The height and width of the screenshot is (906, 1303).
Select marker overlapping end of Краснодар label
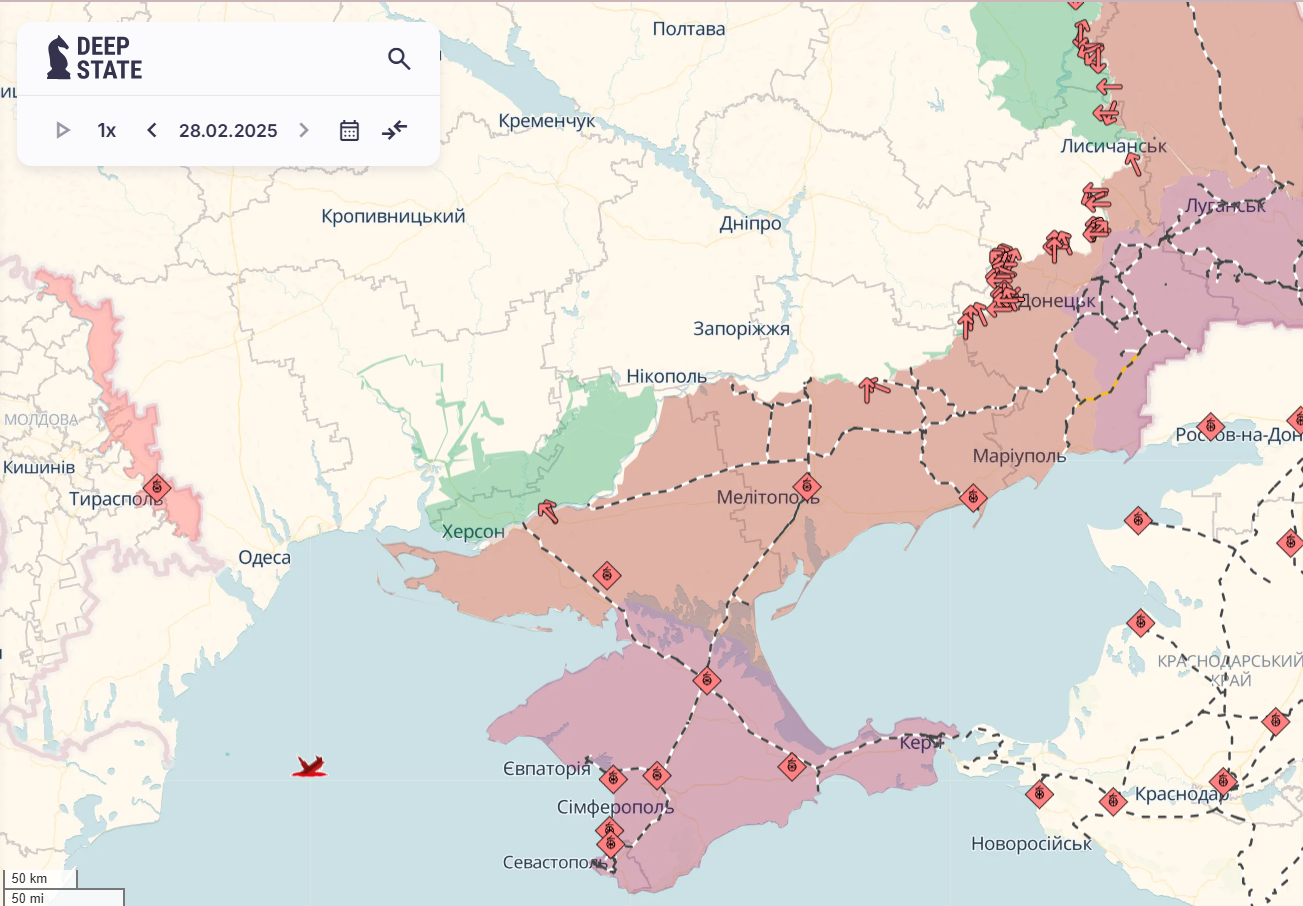click(1223, 782)
